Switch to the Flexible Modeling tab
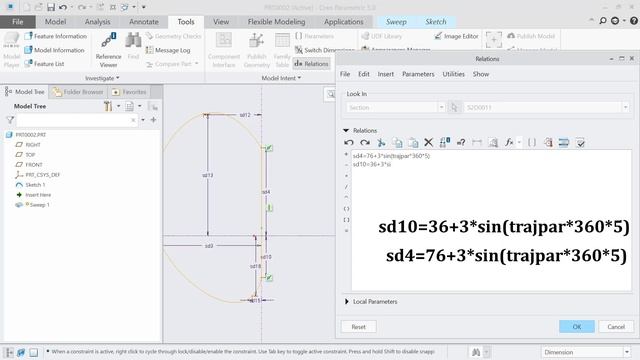The height and width of the screenshot is (360, 640). (276, 22)
